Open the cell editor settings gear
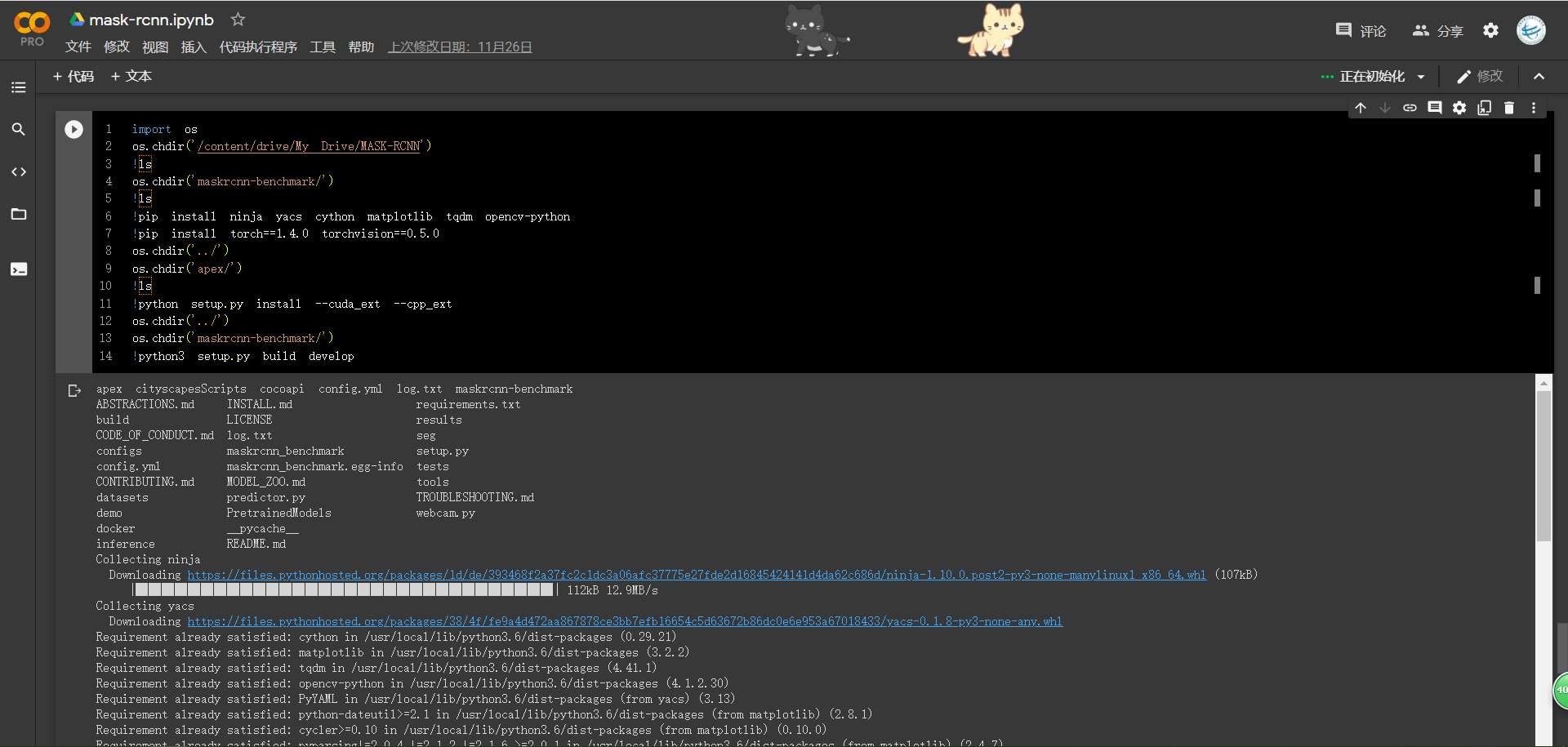This screenshot has width=1568, height=747. coord(1459,107)
